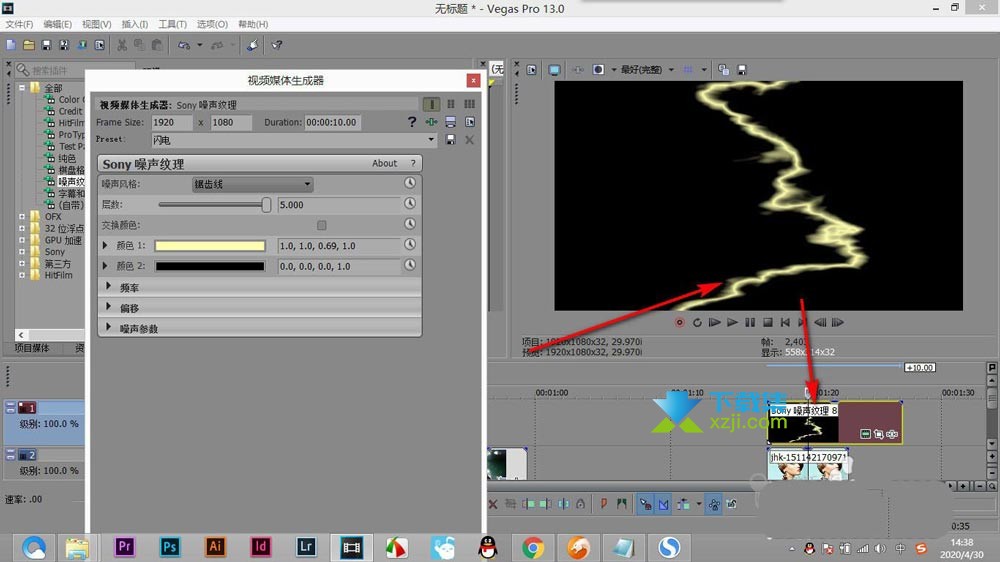
Task: Save project using the floppy disk icon
Action: click(x=46, y=45)
